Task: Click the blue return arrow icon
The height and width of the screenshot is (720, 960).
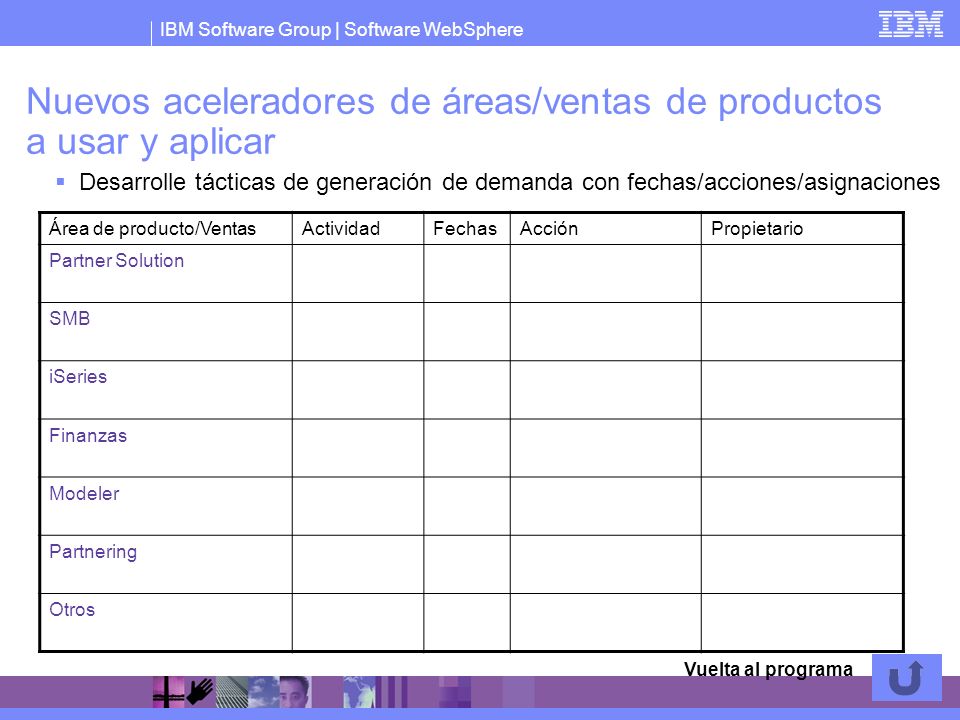Action: point(906,677)
